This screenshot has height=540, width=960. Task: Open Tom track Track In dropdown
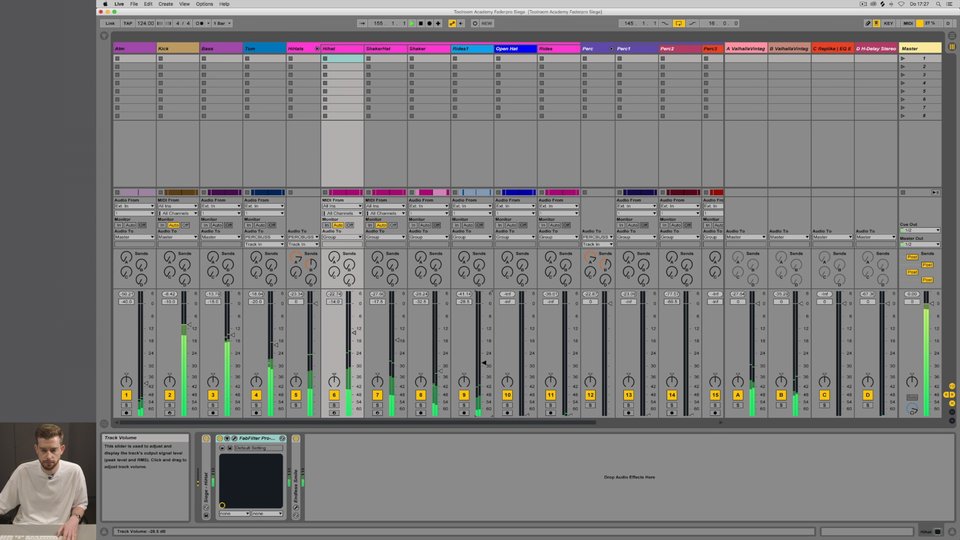[264, 244]
